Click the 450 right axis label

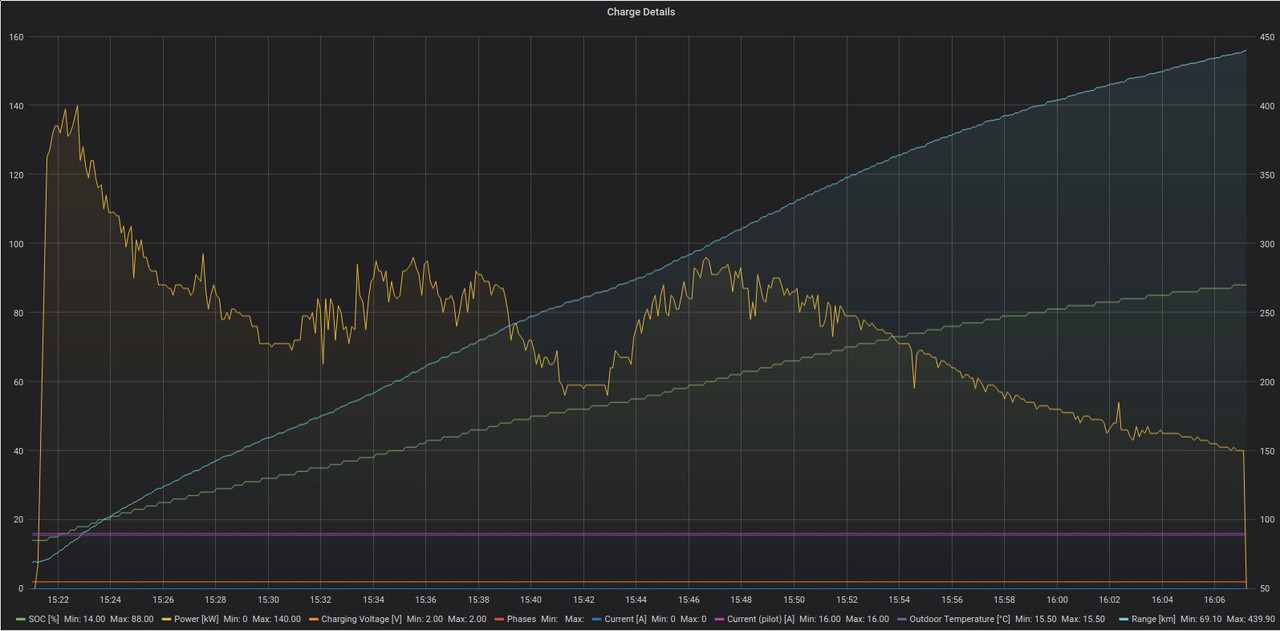tap(1266, 37)
